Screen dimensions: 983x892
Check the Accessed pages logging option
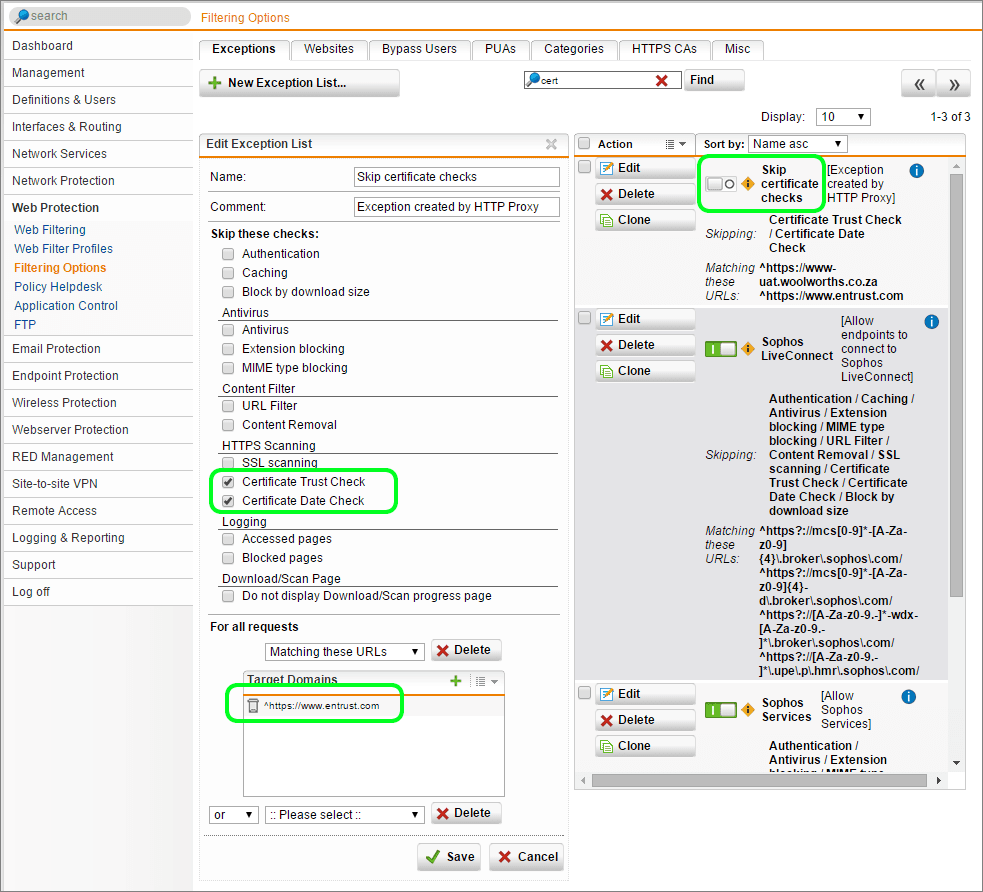point(228,539)
